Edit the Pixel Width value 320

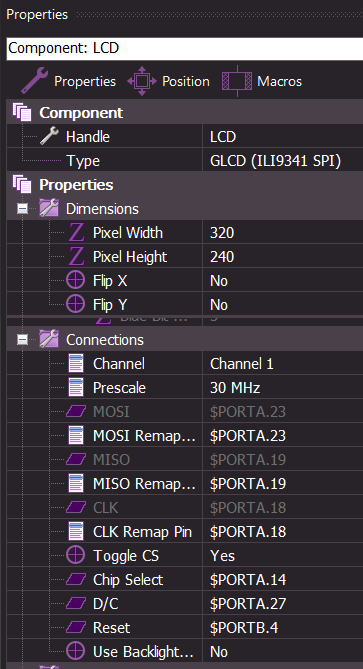point(283,233)
